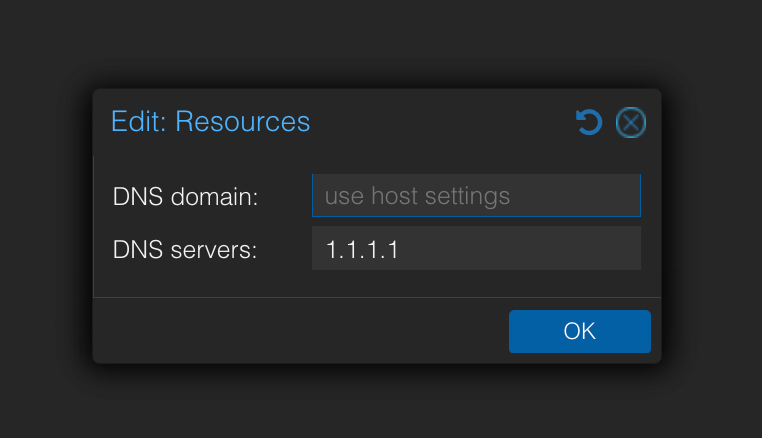Click the "DNS domain:" label
The height and width of the screenshot is (438, 762).
(x=186, y=197)
